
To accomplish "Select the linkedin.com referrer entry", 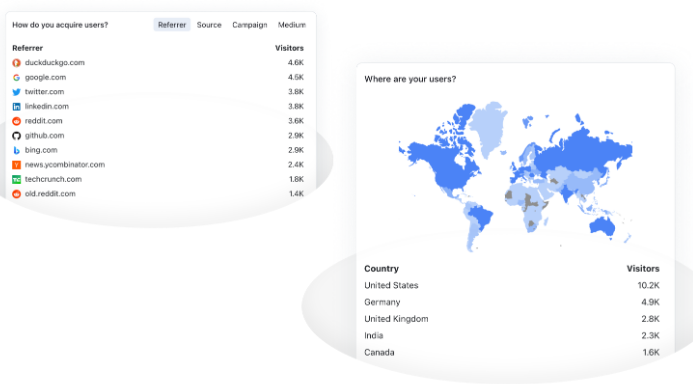I will coord(46,107).
